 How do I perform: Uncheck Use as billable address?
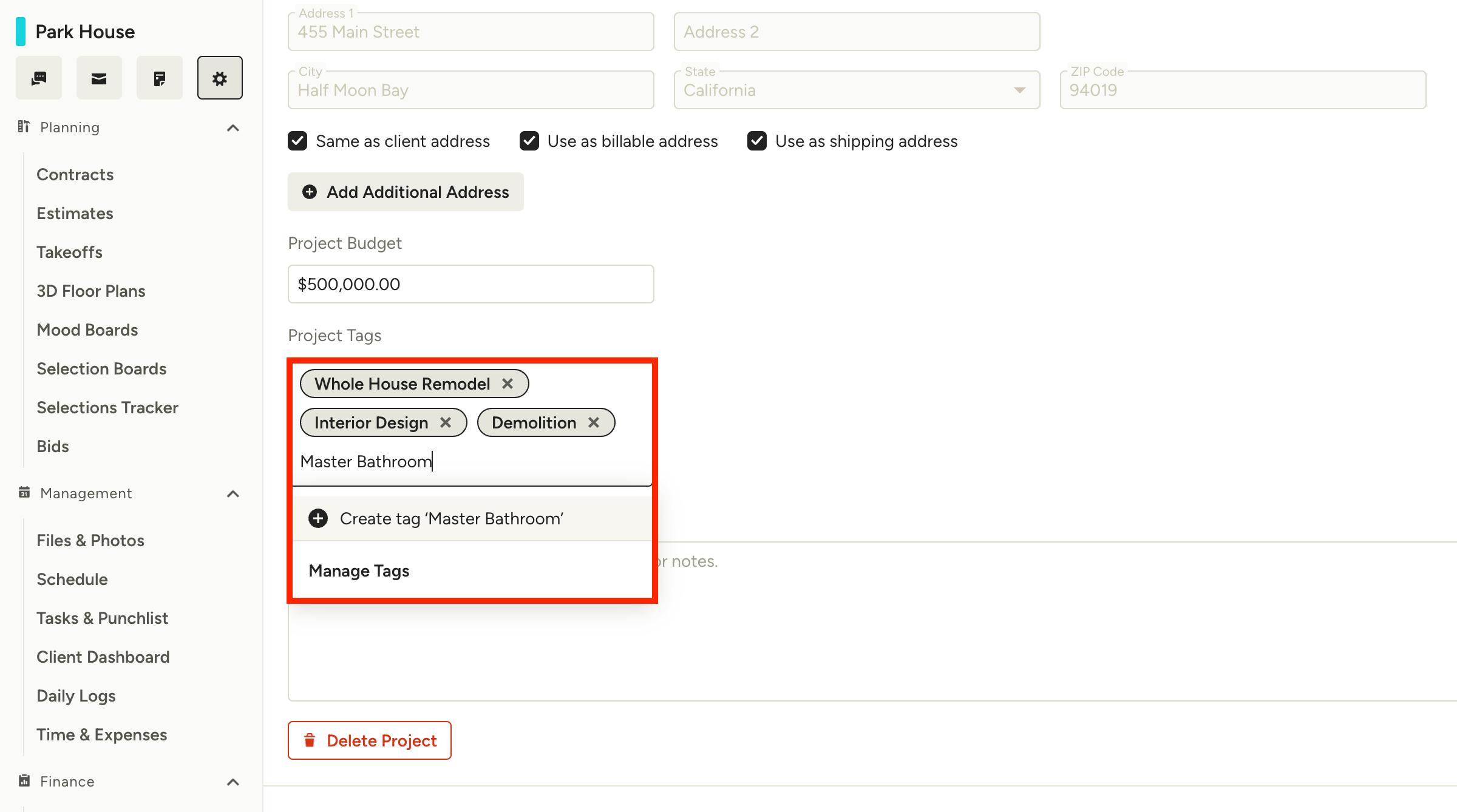[x=529, y=141]
